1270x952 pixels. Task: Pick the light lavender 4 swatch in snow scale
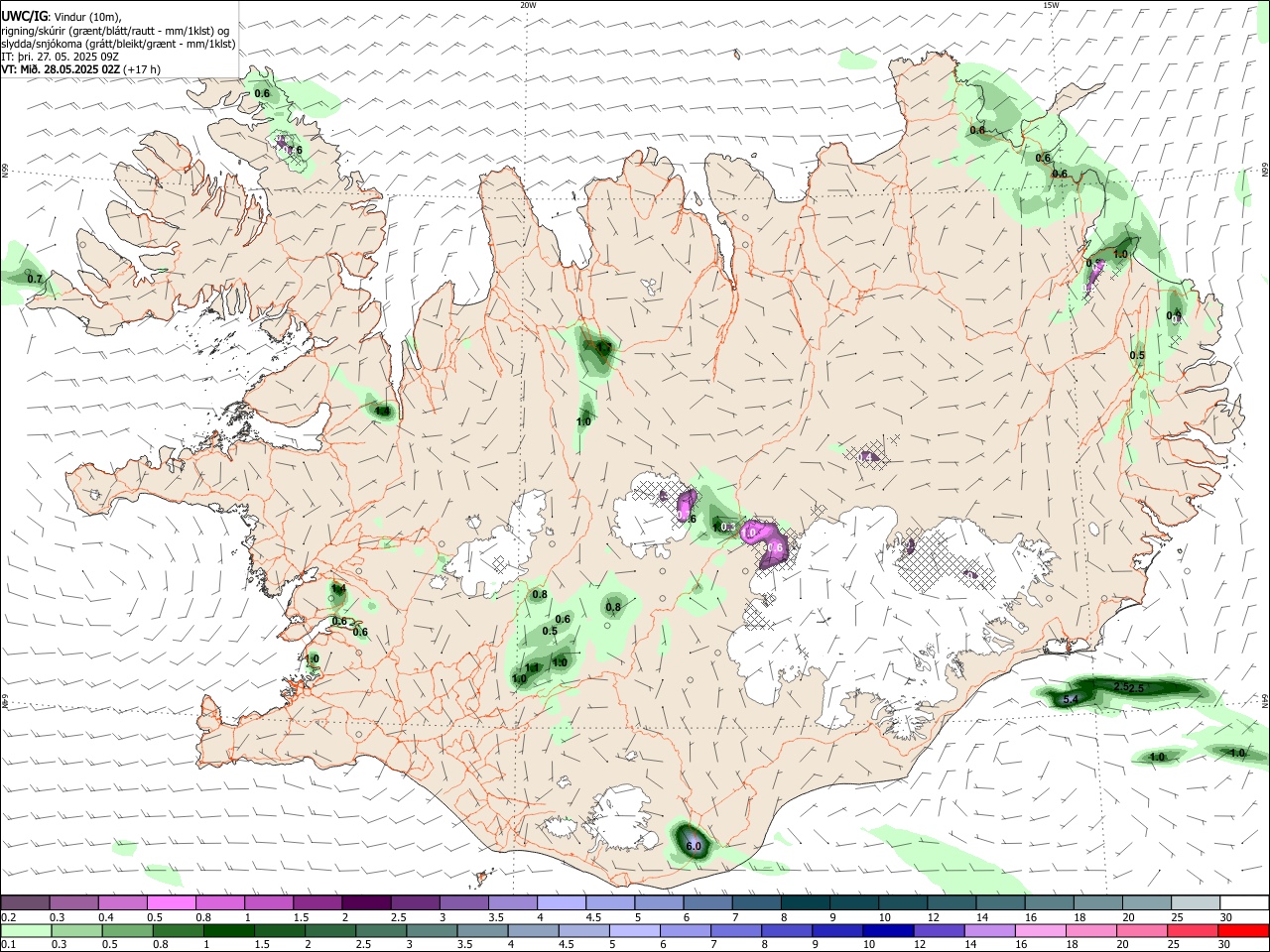click(x=562, y=903)
